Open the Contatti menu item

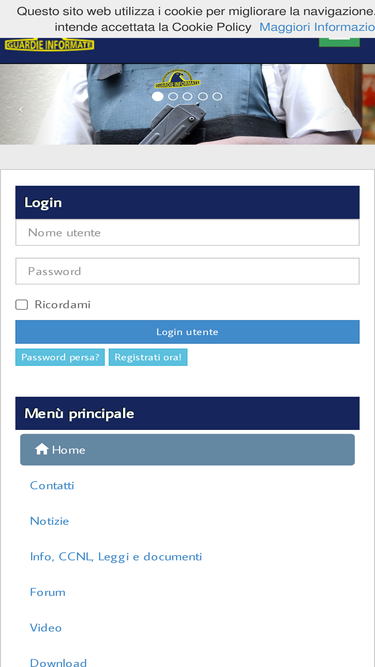52,485
